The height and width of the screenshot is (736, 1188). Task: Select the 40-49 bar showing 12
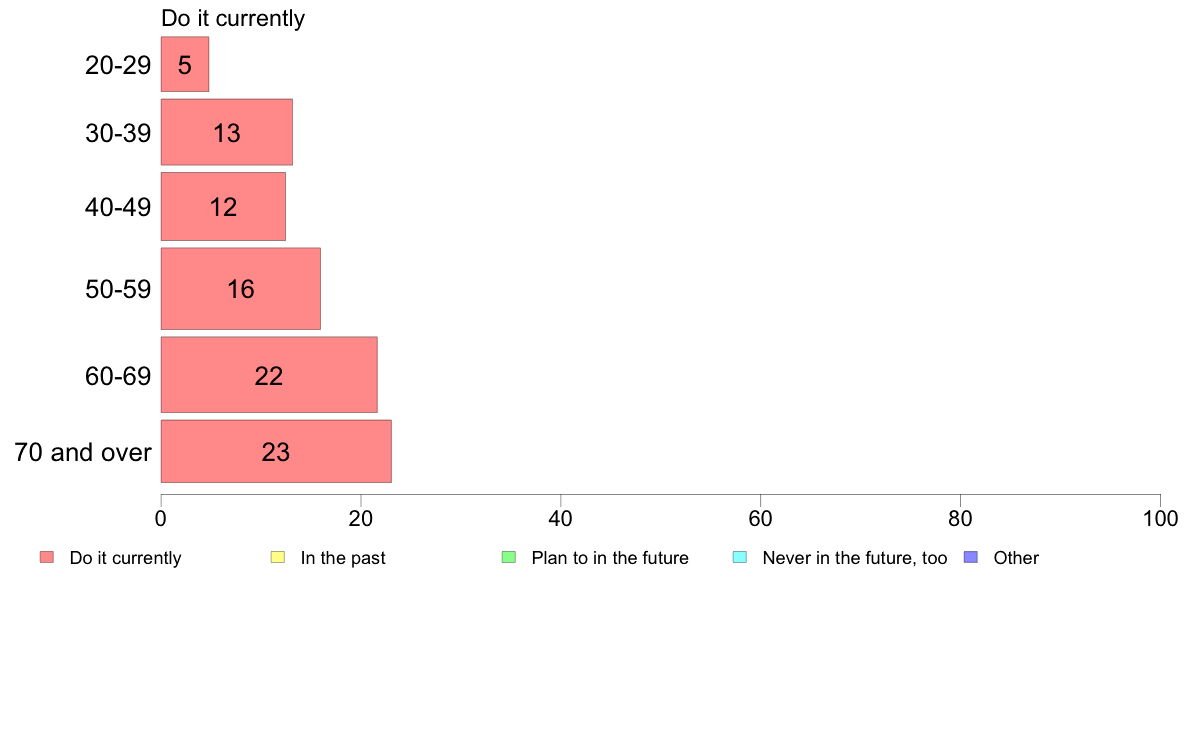(224, 206)
